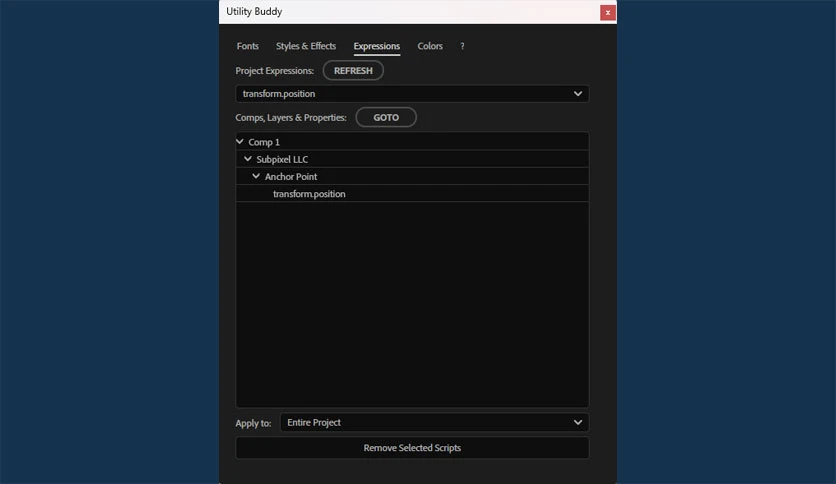Collapse the Anchor Point property node
The width and height of the screenshot is (836, 484).
pyautogui.click(x=256, y=176)
